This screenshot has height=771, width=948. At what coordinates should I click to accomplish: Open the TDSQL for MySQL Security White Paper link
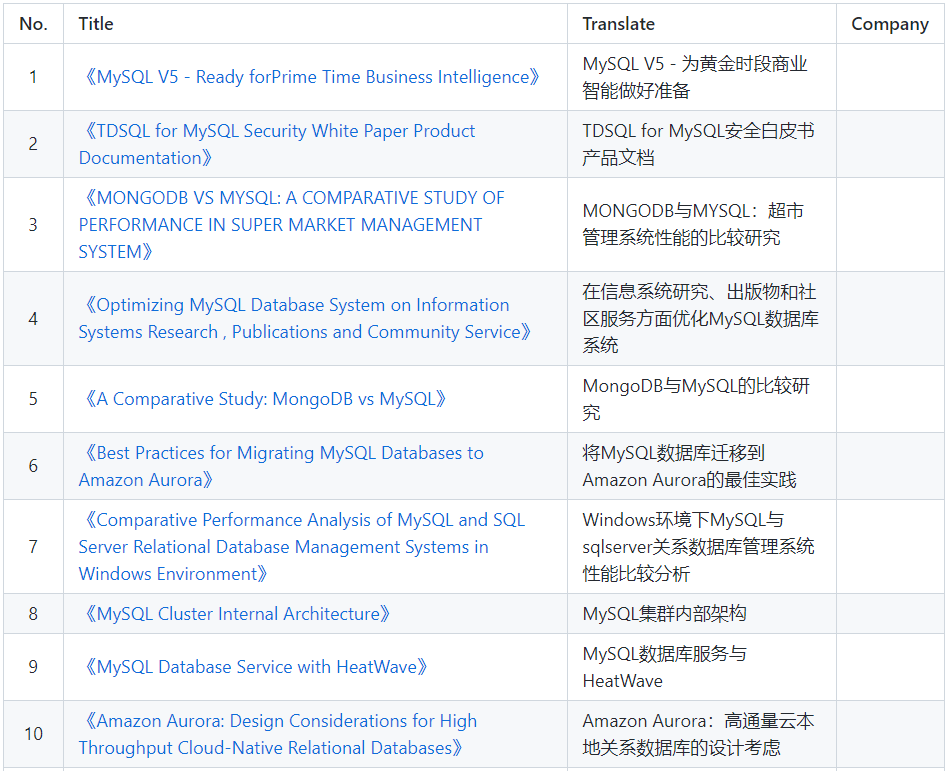tap(277, 145)
